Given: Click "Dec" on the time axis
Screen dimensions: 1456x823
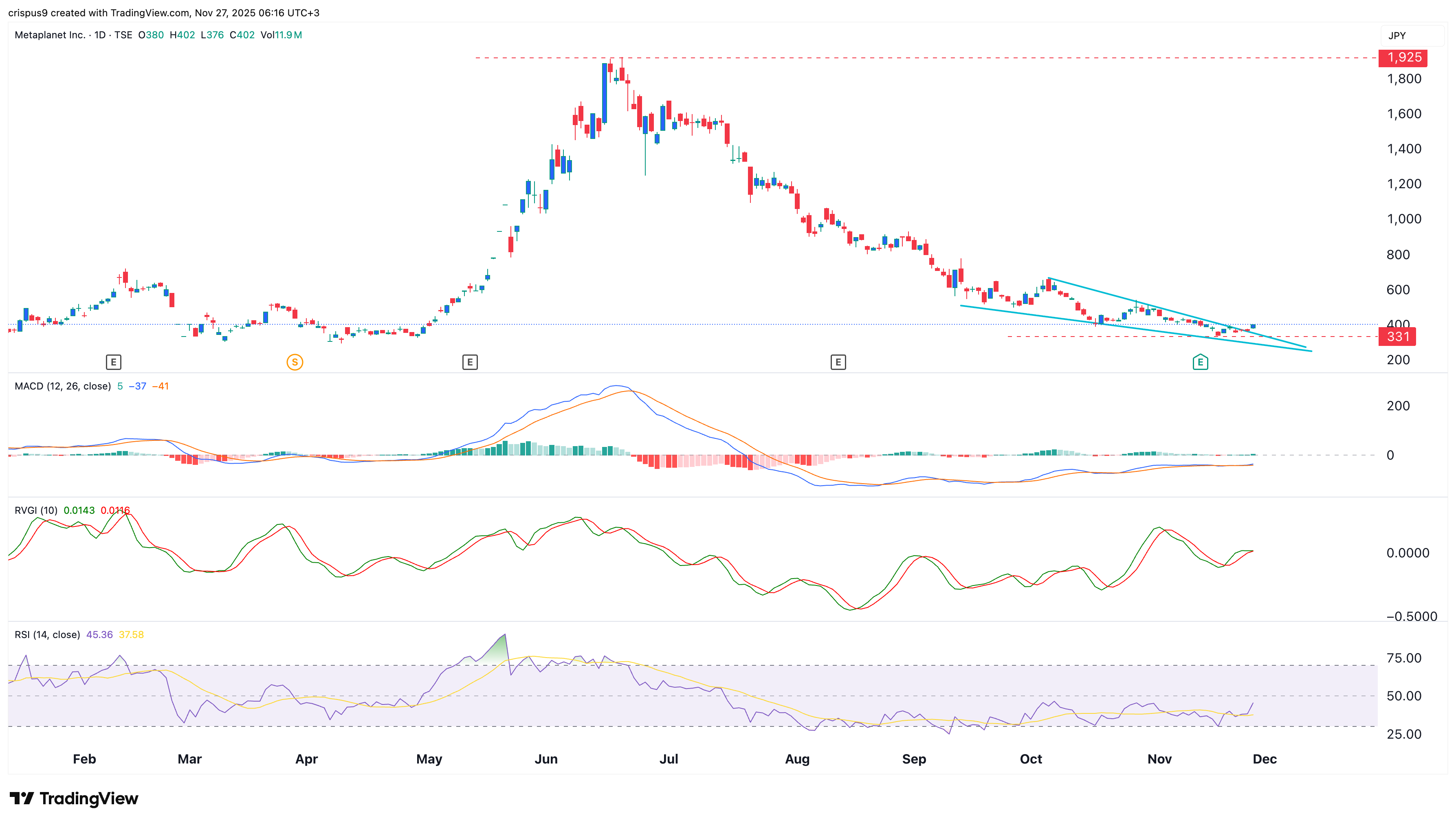Looking at the screenshot, I should coord(1265,759).
